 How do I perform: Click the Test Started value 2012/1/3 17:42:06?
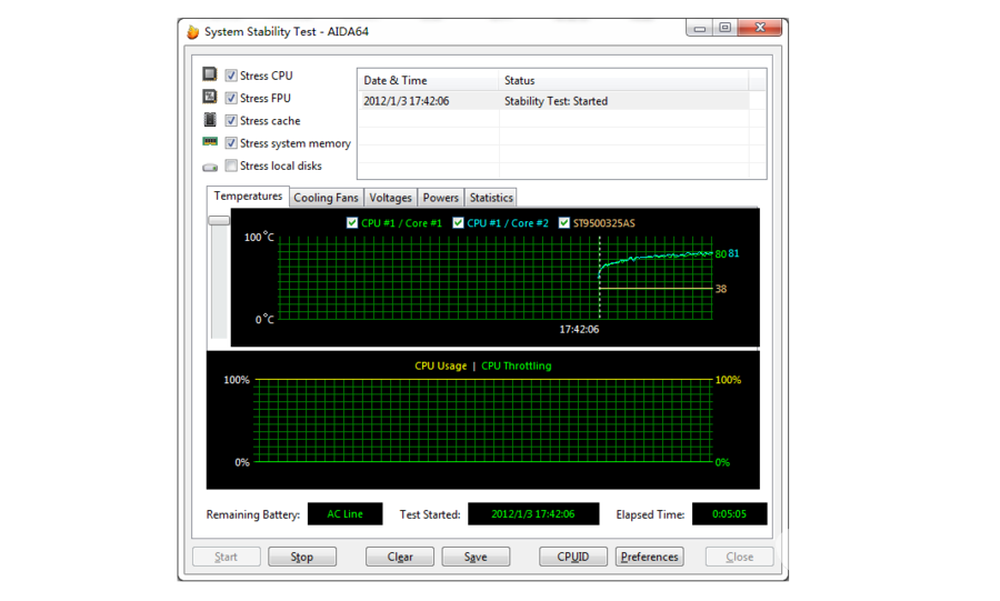[x=533, y=514]
